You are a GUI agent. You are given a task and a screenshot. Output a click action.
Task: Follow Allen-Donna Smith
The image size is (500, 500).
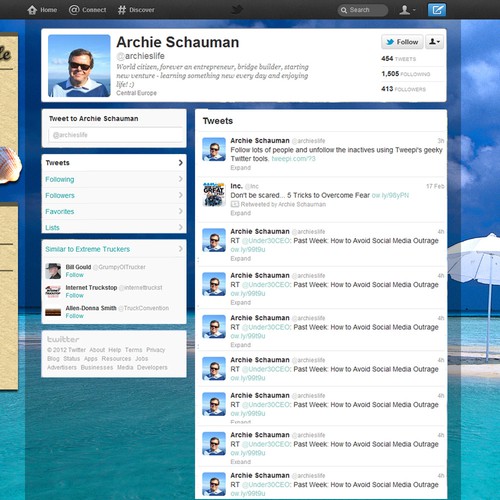(x=74, y=316)
